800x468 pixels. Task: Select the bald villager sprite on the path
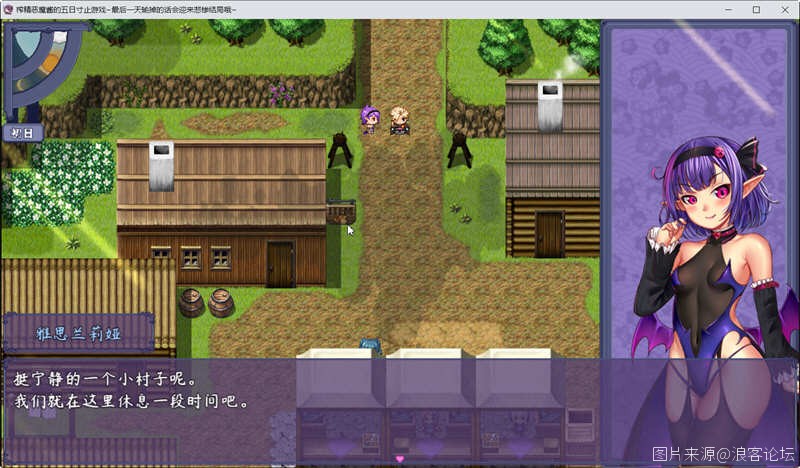(399, 119)
